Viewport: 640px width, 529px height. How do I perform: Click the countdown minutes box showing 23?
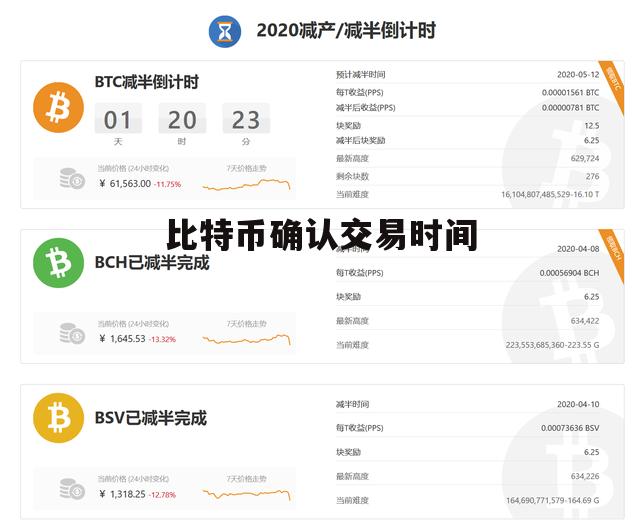click(246, 118)
